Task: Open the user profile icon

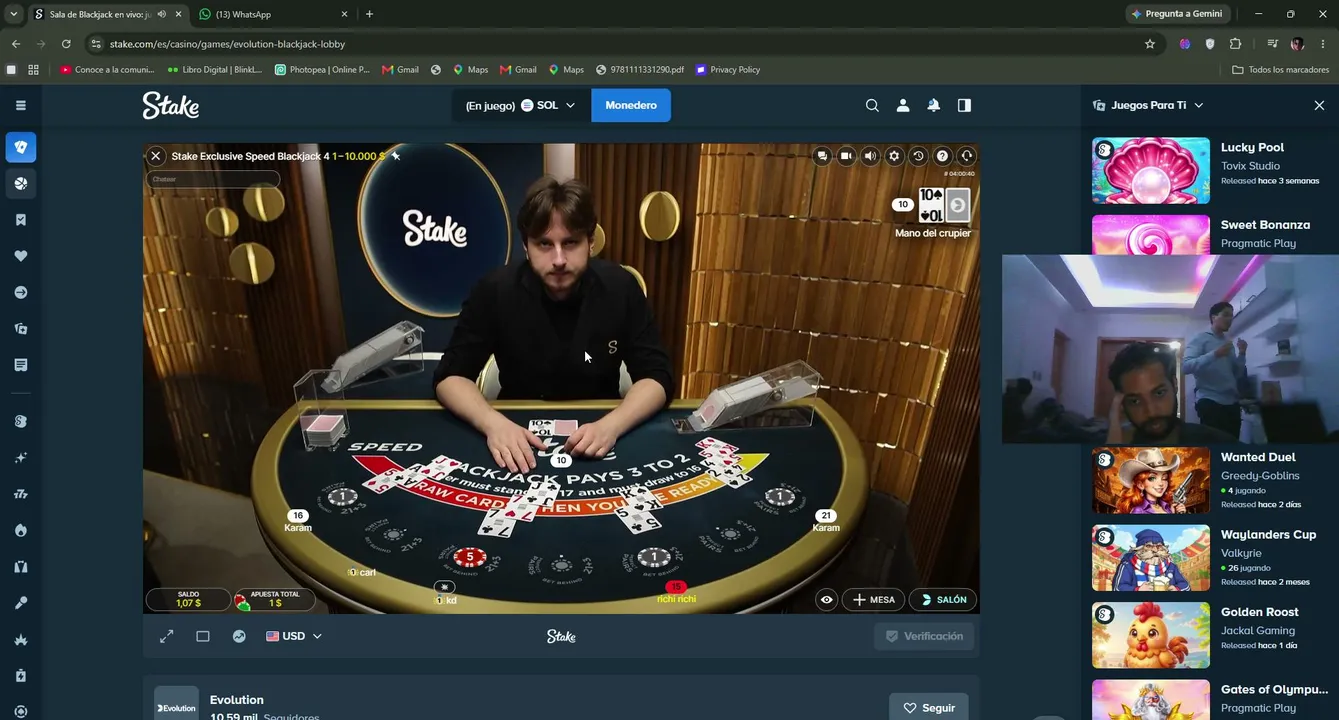Action: (903, 105)
